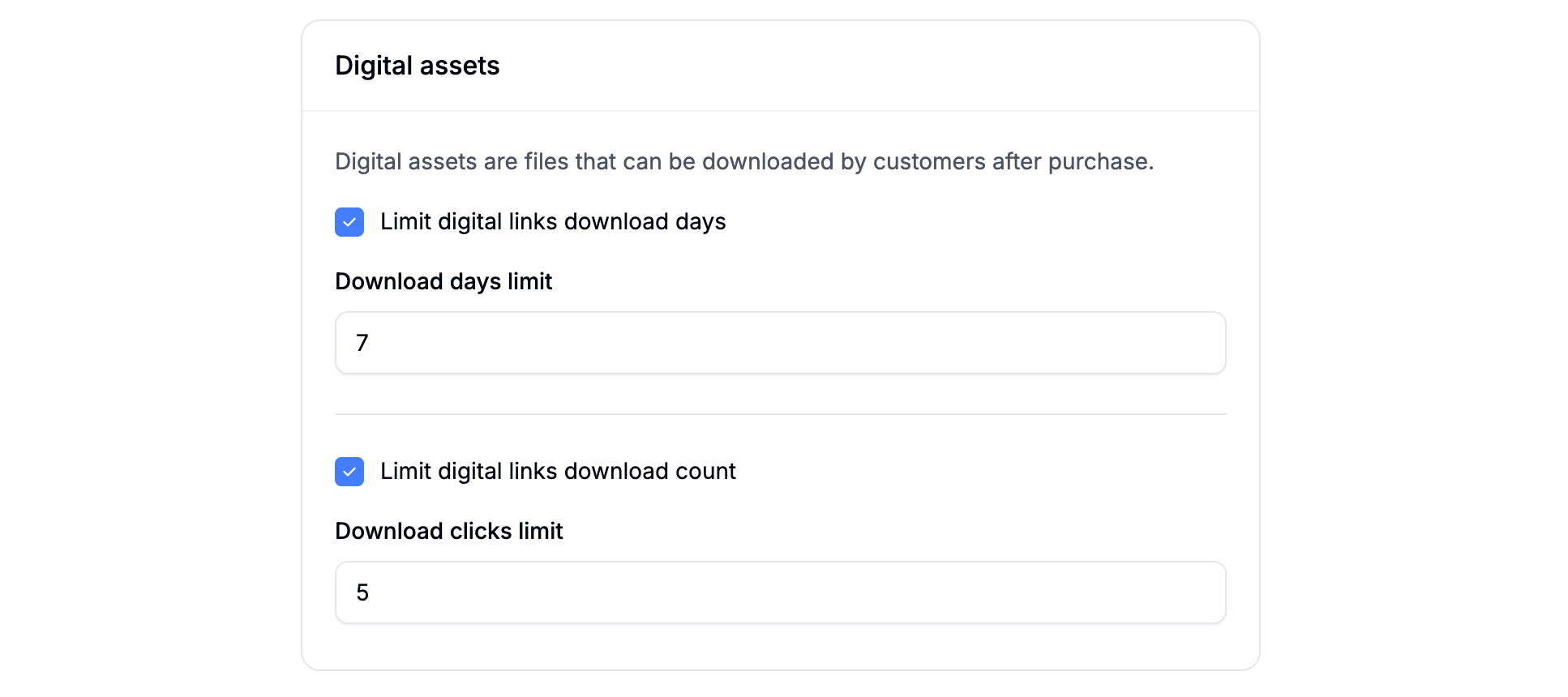Click the blue checkmark next to download count
This screenshot has height=697, width=1568.
click(x=349, y=472)
